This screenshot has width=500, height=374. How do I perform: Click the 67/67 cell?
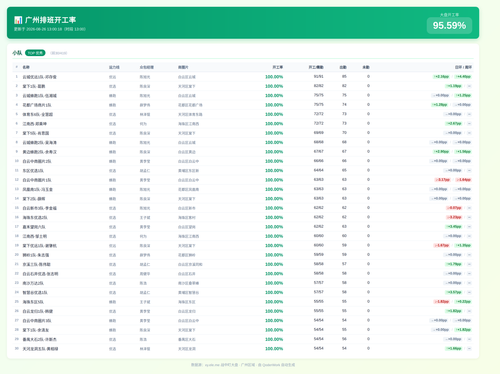click(x=318, y=152)
